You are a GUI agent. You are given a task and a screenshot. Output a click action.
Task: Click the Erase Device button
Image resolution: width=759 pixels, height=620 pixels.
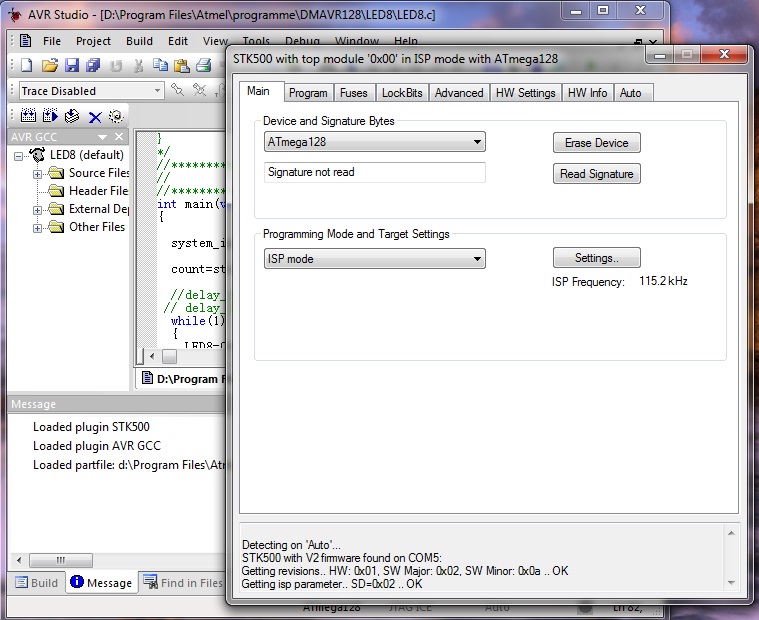[x=596, y=143]
